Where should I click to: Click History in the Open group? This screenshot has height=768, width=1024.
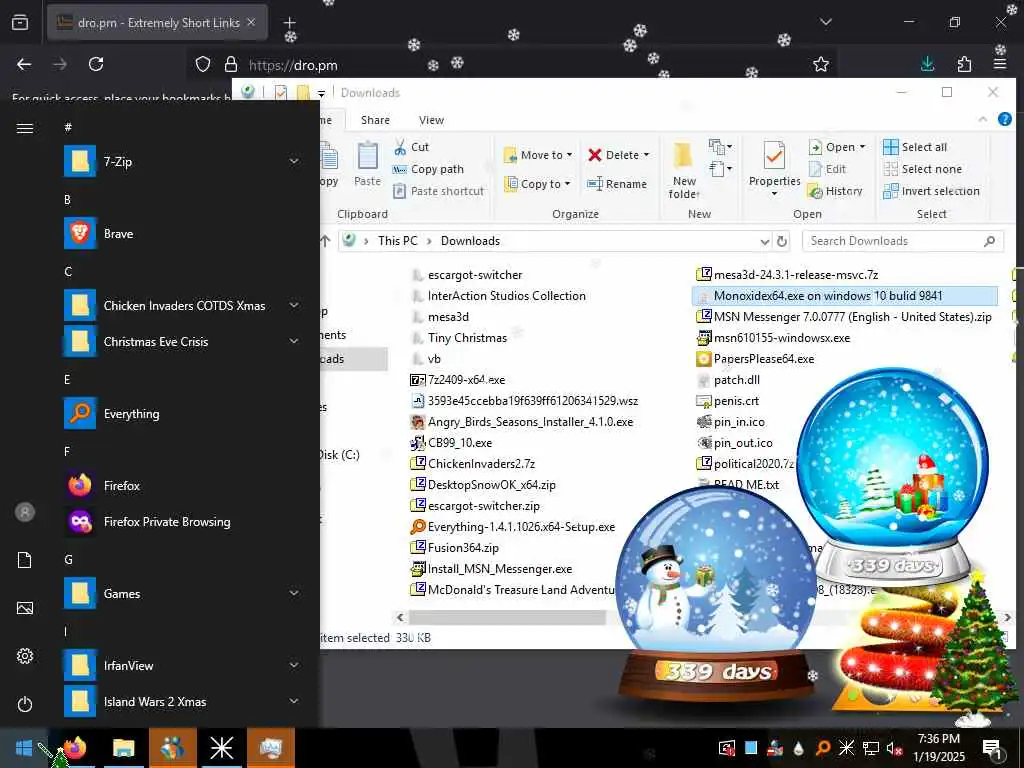pos(835,191)
